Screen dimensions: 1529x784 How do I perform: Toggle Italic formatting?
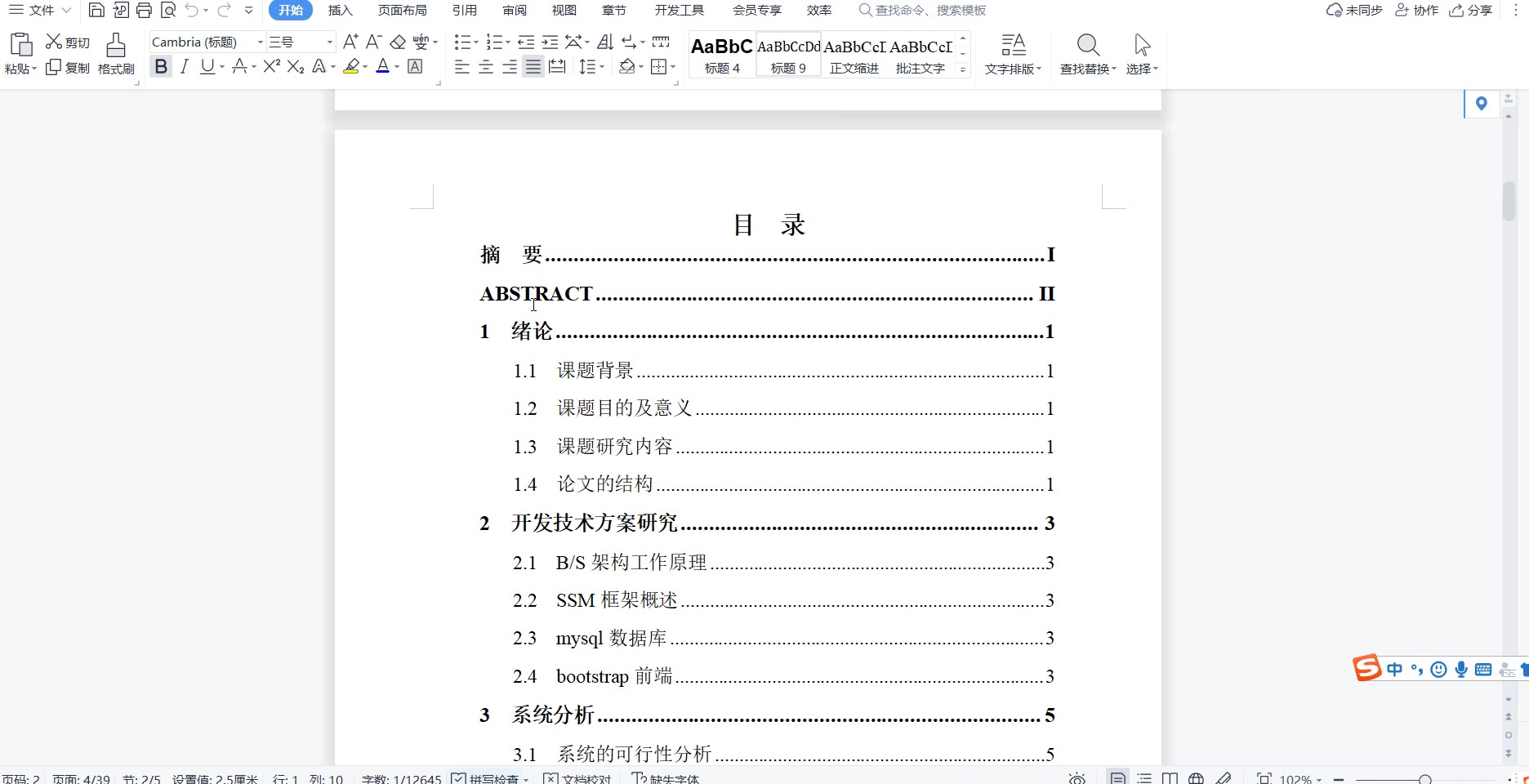click(x=185, y=67)
